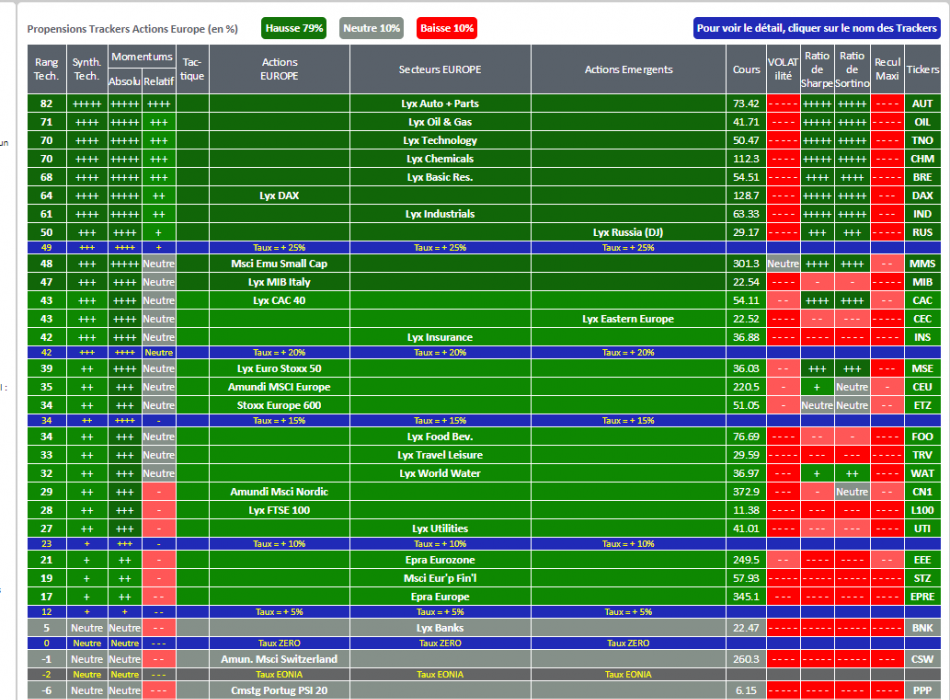
Task: Open the Lyx CAC 40 tracker
Action: click(x=279, y=301)
